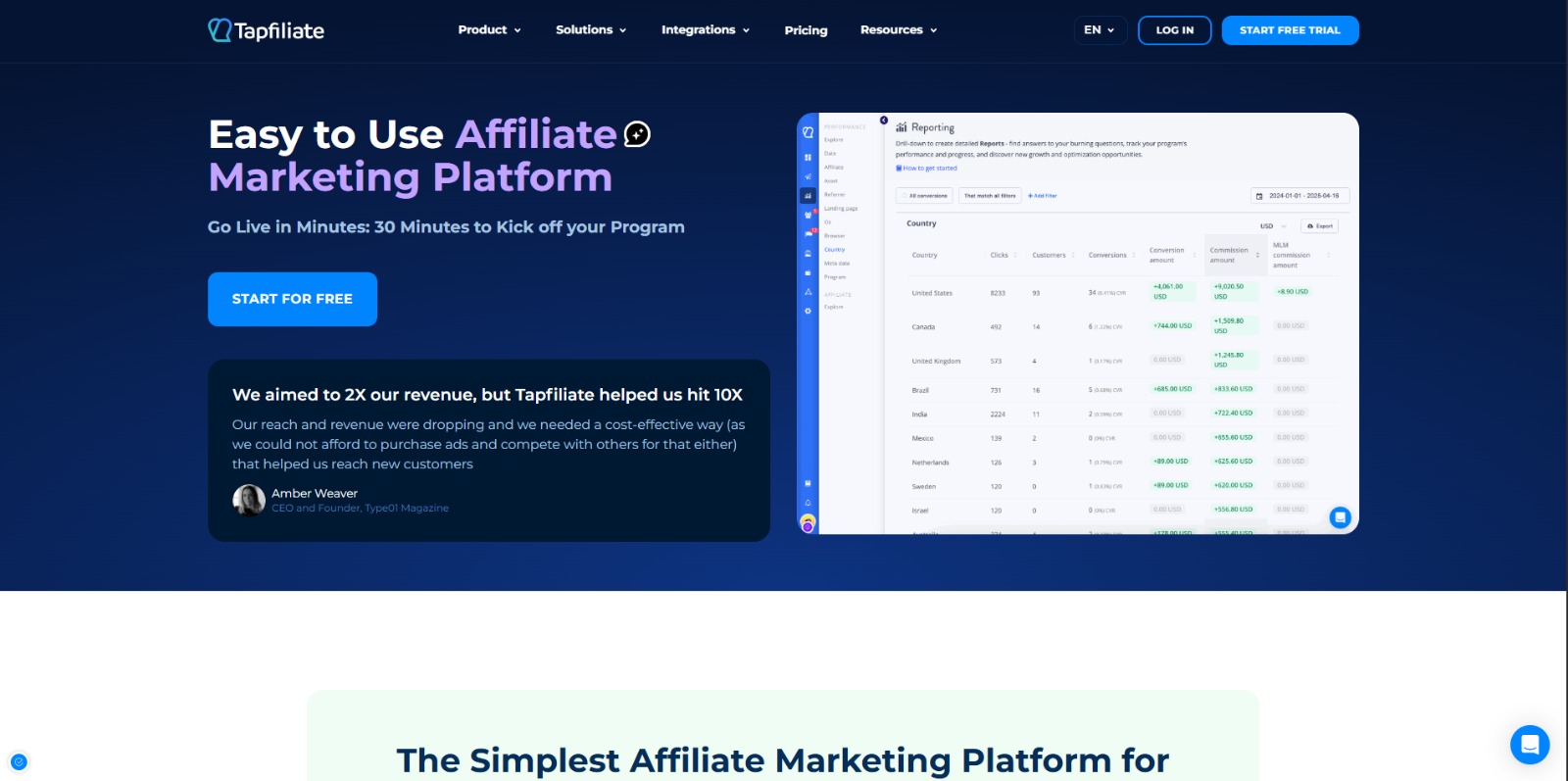This screenshot has width=1568, height=781.
Task: Click the United Kingdom row label
Action: coord(936,362)
